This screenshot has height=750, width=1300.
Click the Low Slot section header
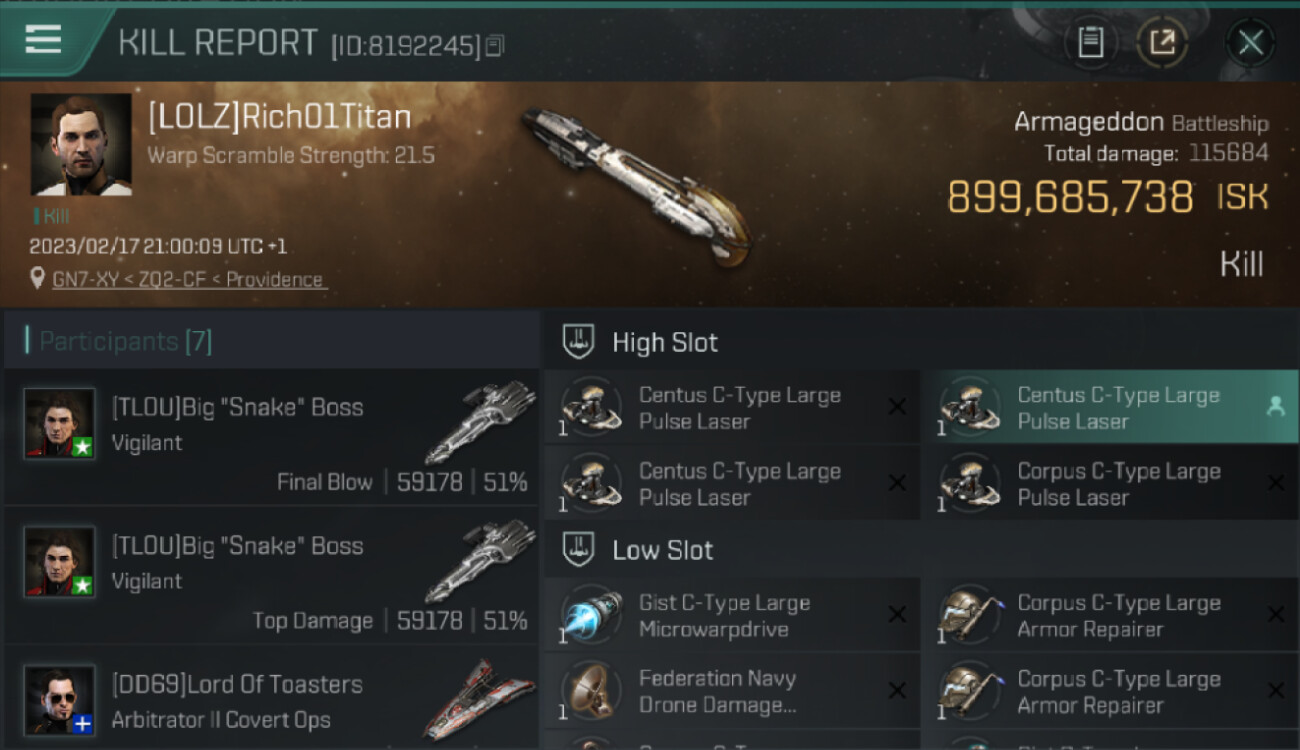tap(663, 550)
